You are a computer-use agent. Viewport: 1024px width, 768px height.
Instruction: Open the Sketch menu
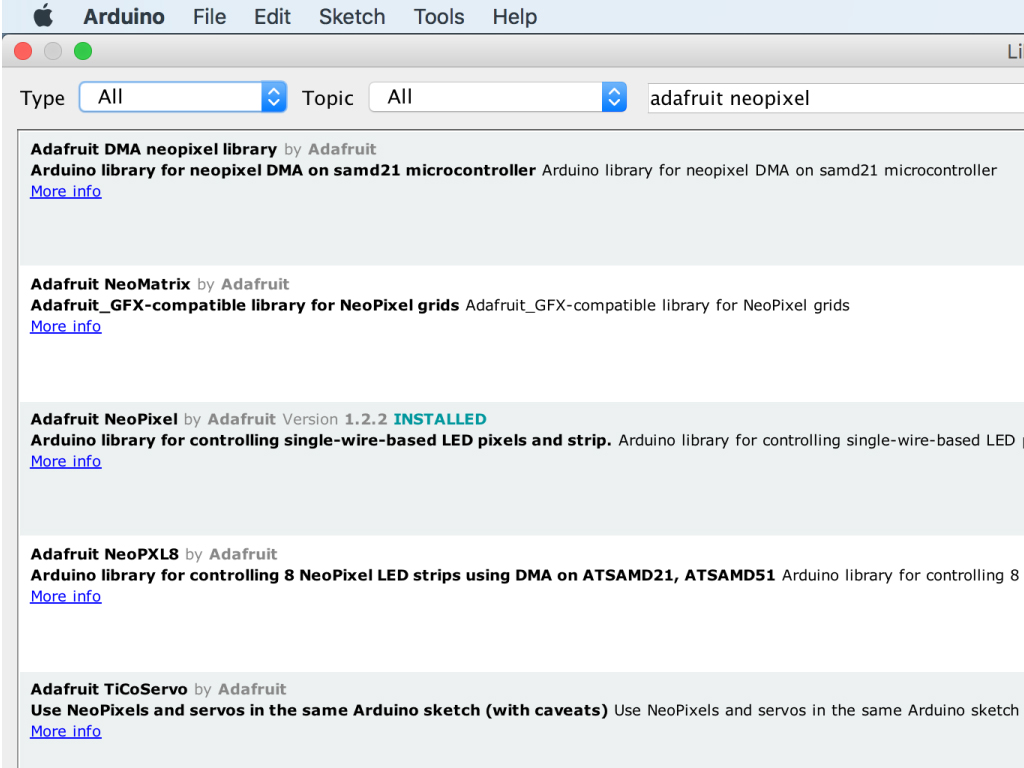click(352, 16)
